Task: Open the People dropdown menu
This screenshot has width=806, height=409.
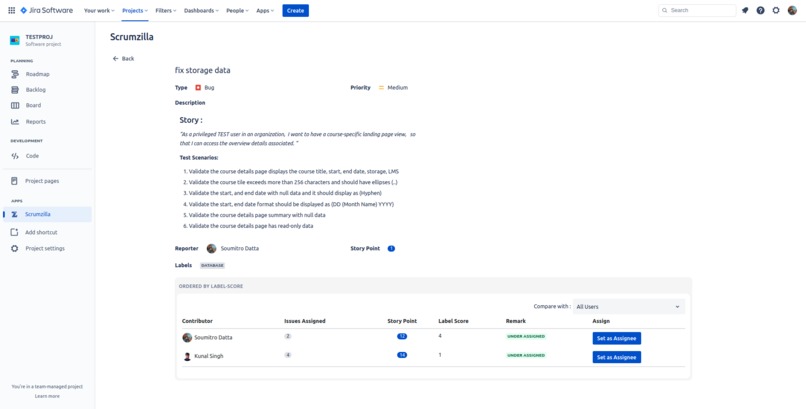Action: coord(237,10)
